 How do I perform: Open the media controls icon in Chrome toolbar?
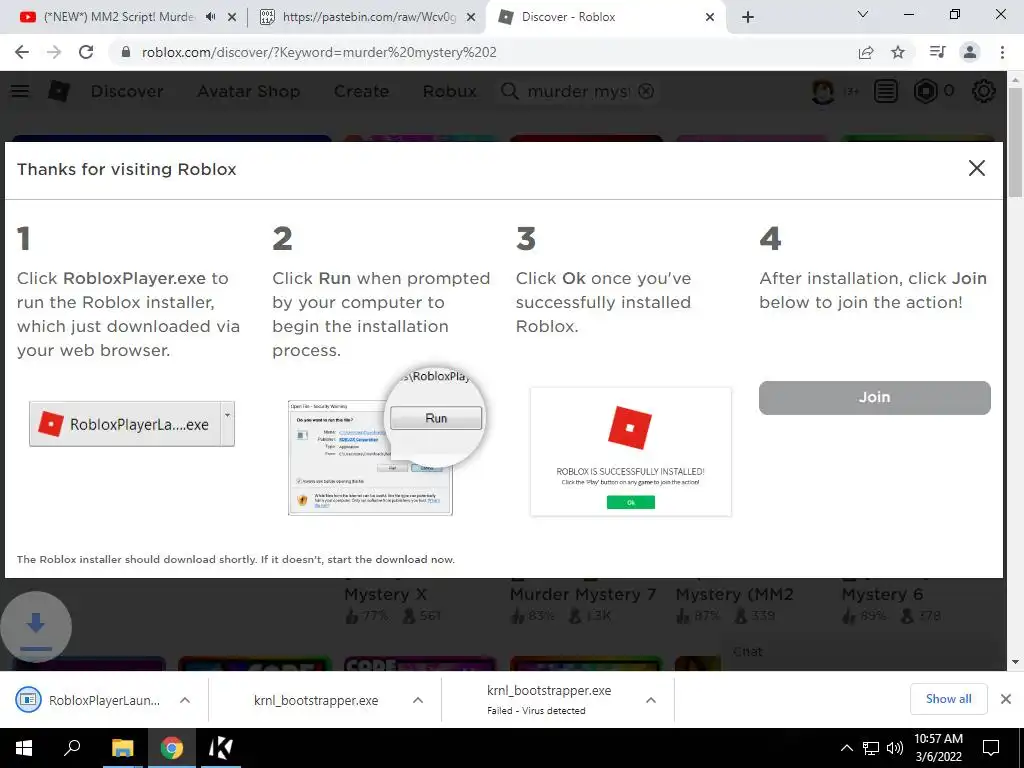tap(937, 52)
